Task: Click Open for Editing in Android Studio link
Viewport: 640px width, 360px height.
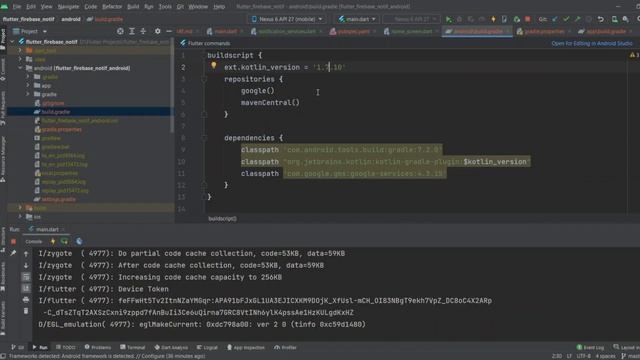Action: pos(592,43)
